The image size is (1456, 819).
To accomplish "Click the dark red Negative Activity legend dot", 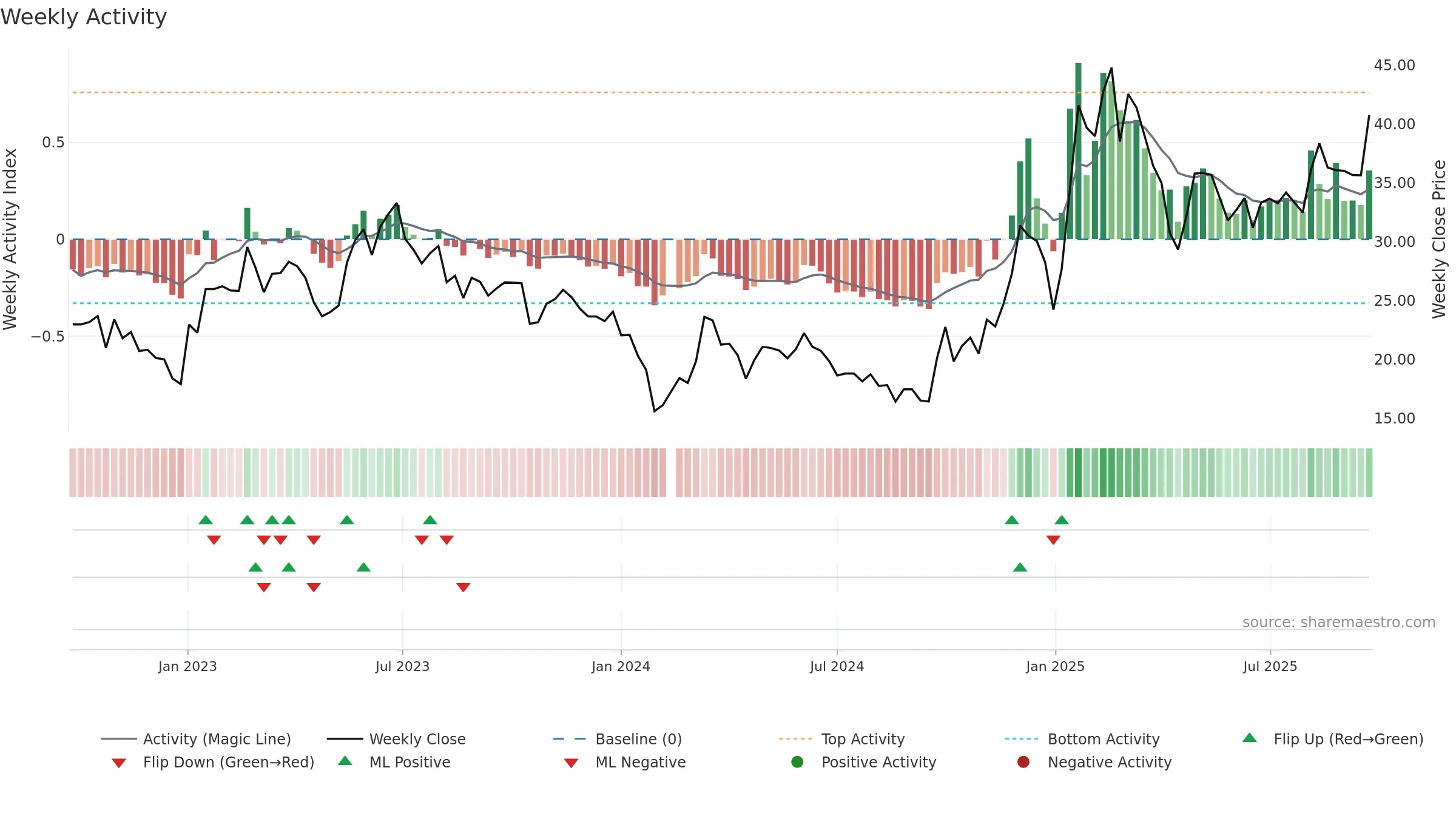I will pyautogui.click(x=1023, y=761).
